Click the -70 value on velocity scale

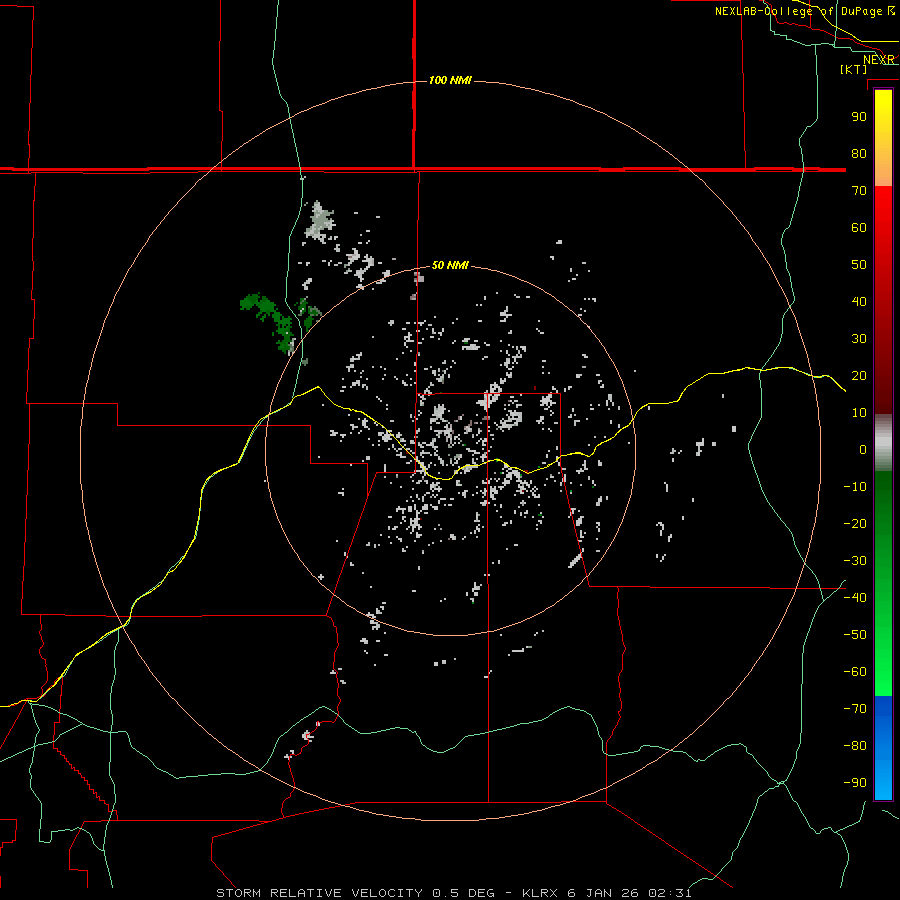click(855, 708)
